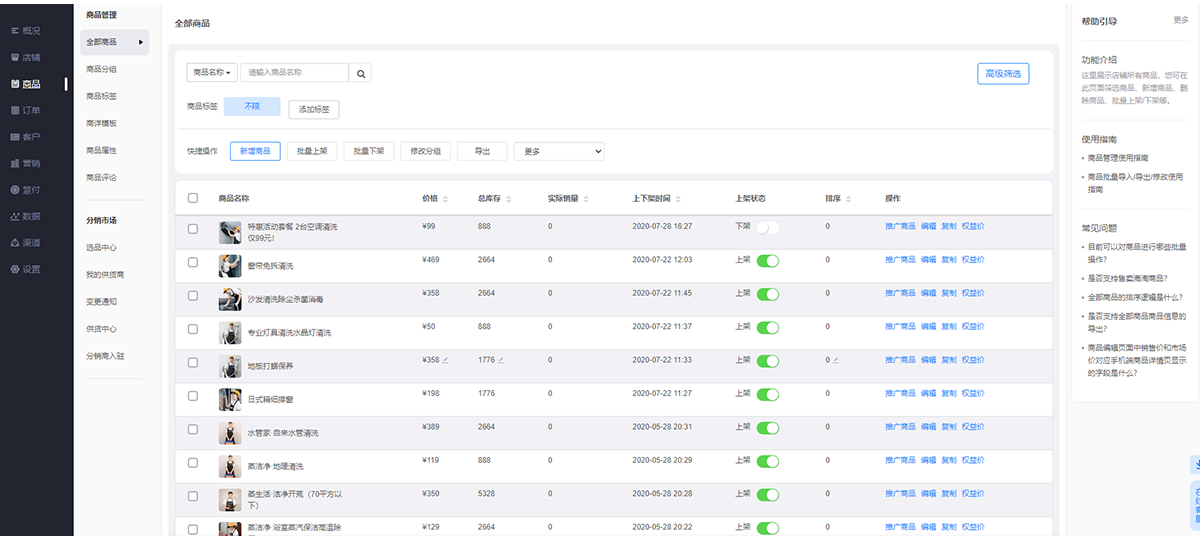
Task: Toggle the 下架 switch for the ¥99 product
Action: [767, 227]
